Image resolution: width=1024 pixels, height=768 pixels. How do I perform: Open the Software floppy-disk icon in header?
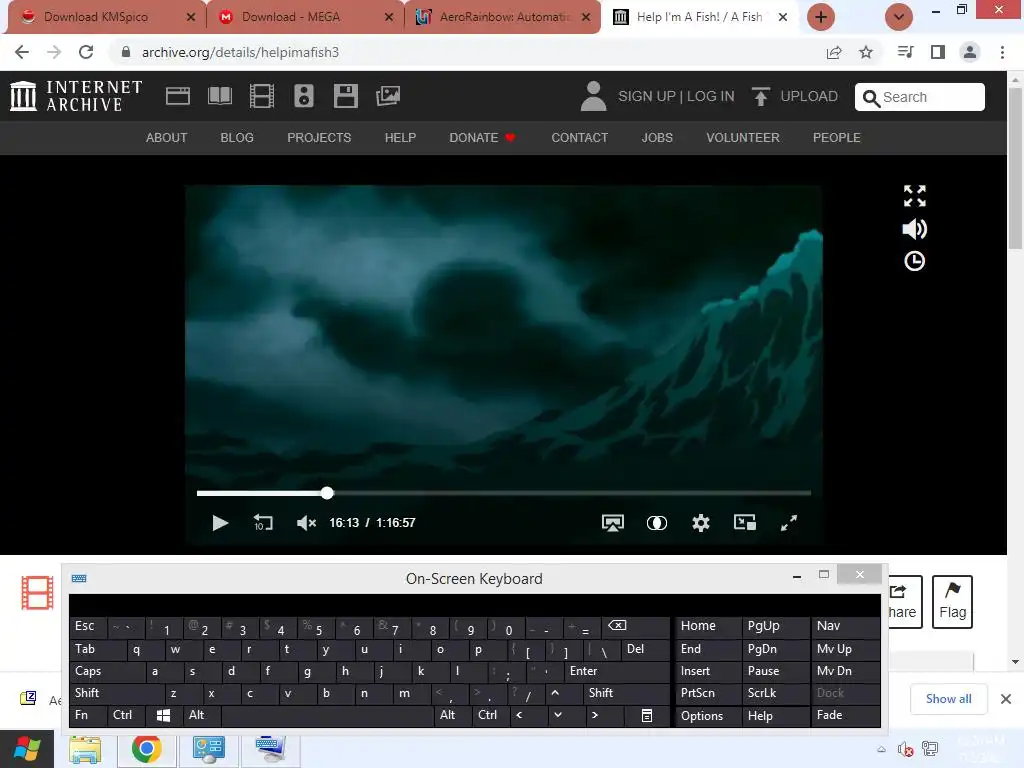tap(345, 96)
